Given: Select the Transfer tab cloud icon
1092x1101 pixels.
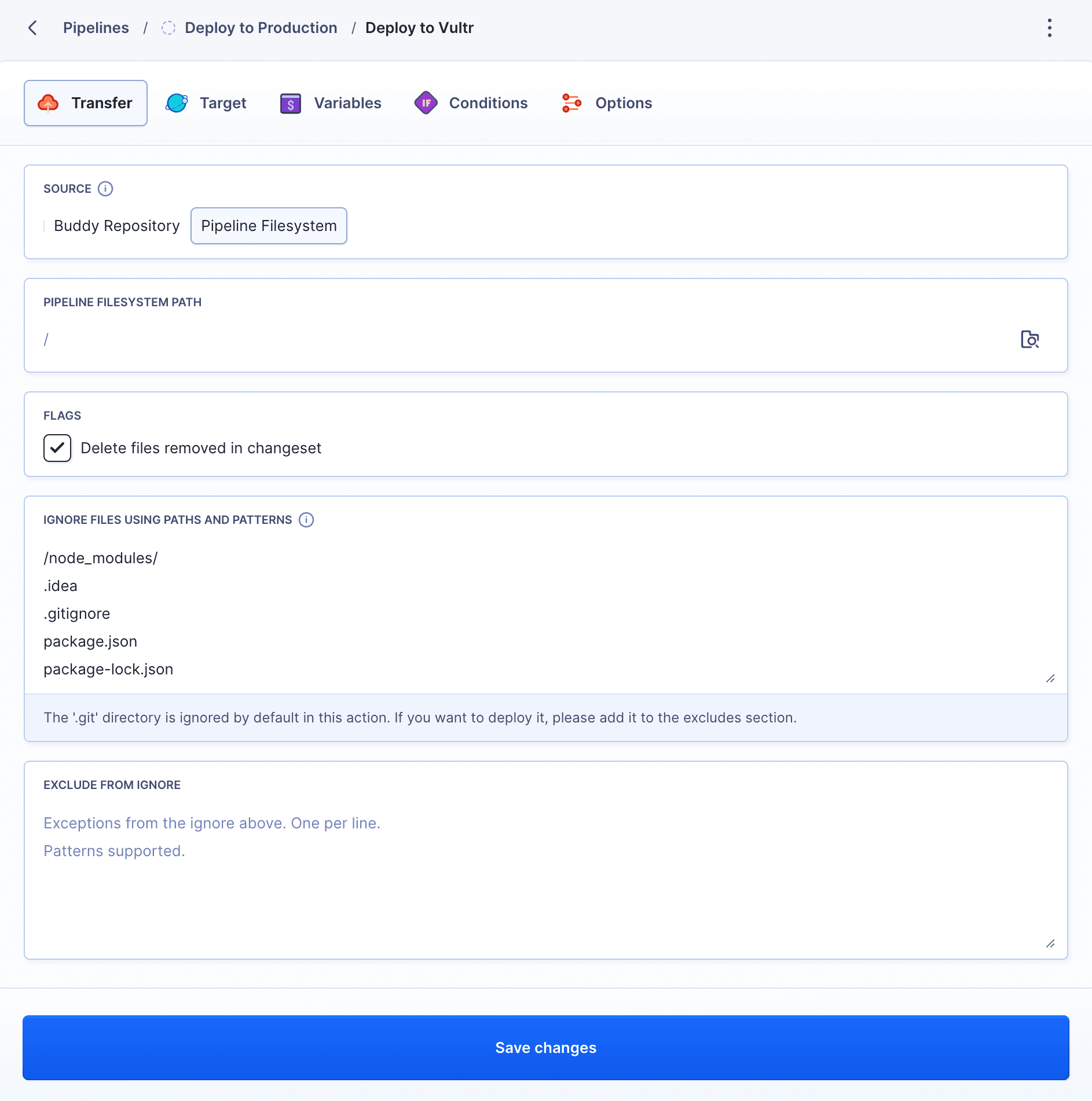Looking at the screenshot, I should click(49, 102).
